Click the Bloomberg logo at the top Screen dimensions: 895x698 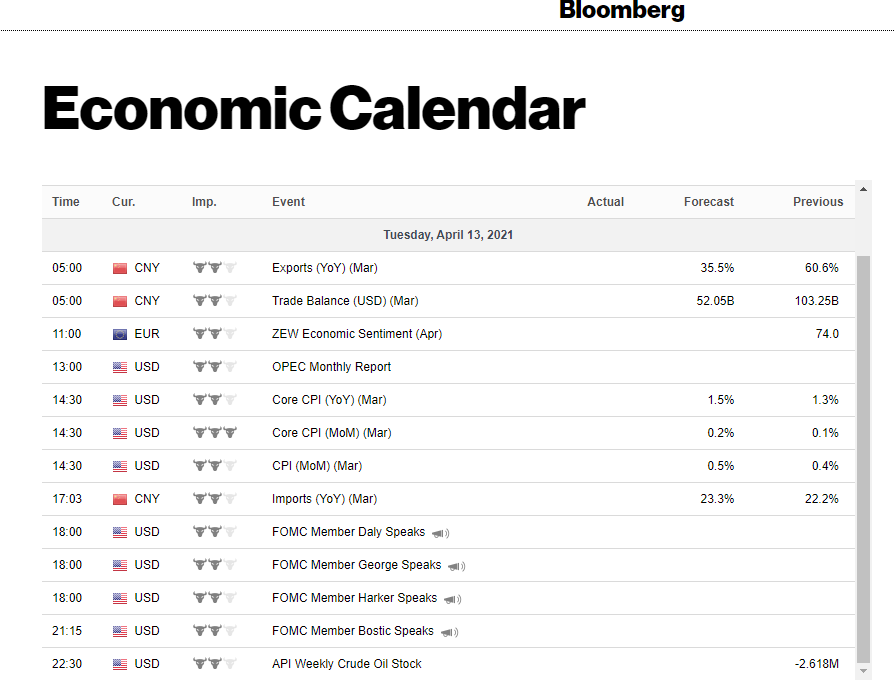(x=621, y=11)
